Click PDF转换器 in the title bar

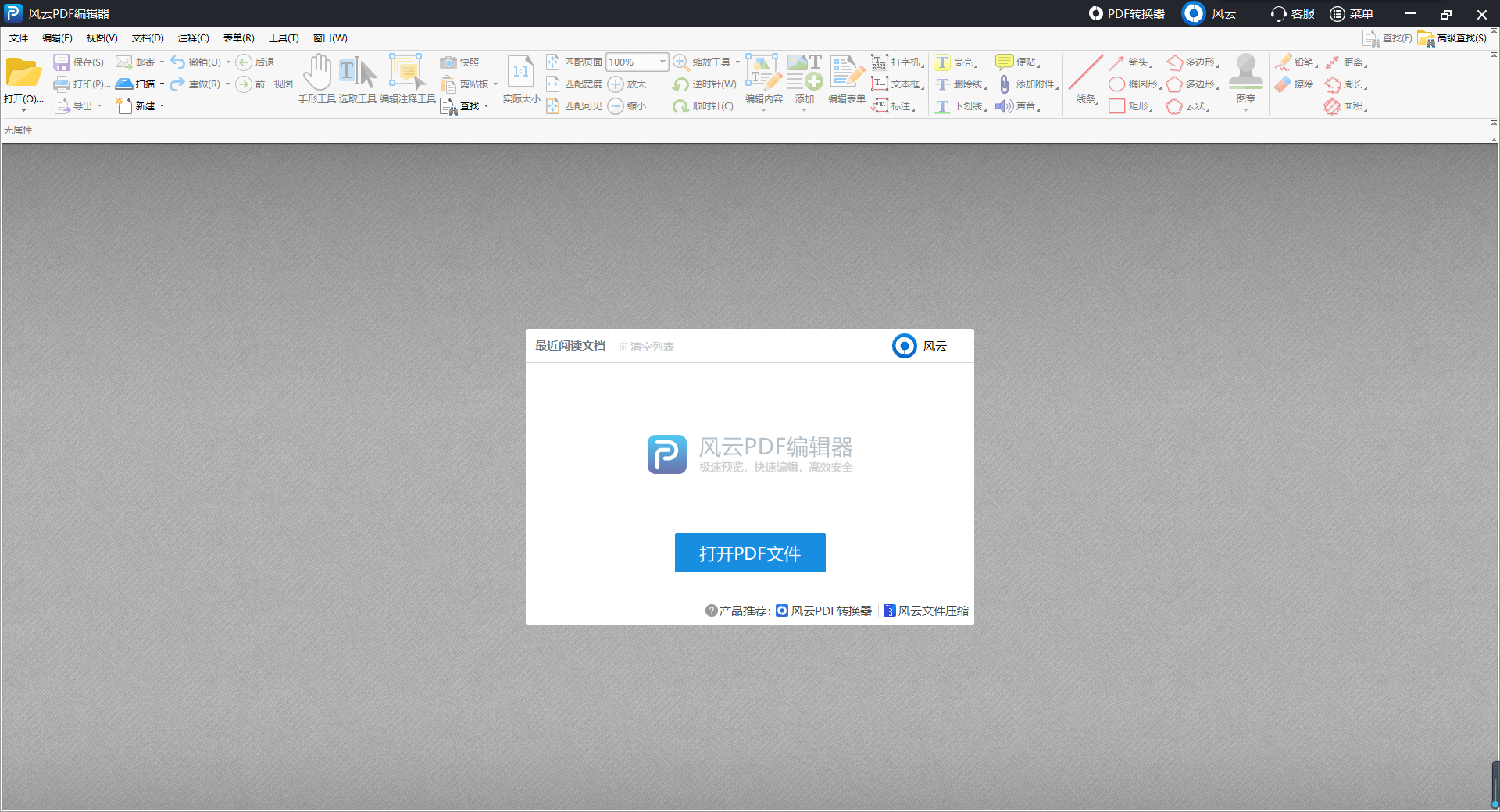tap(1127, 13)
